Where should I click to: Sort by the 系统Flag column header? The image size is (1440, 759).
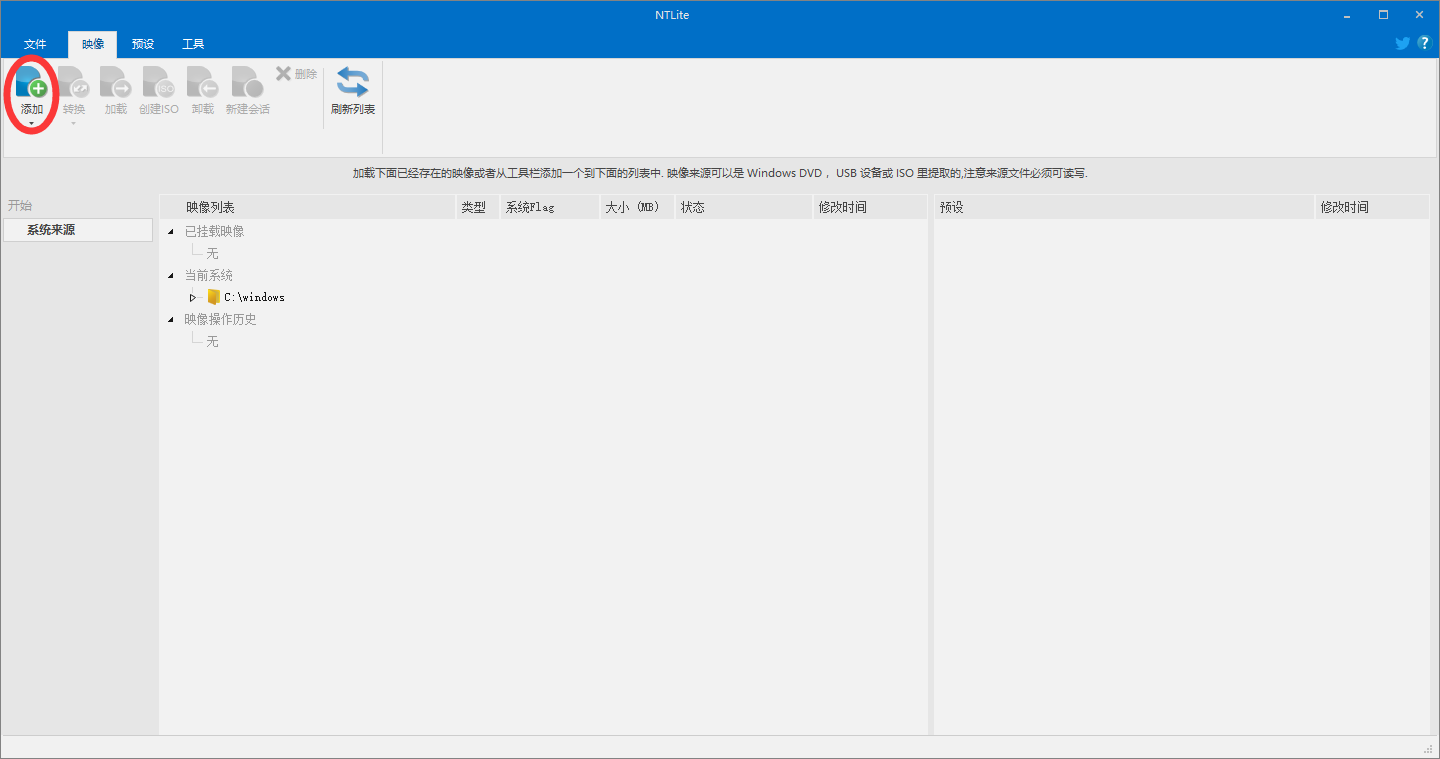pyautogui.click(x=549, y=207)
